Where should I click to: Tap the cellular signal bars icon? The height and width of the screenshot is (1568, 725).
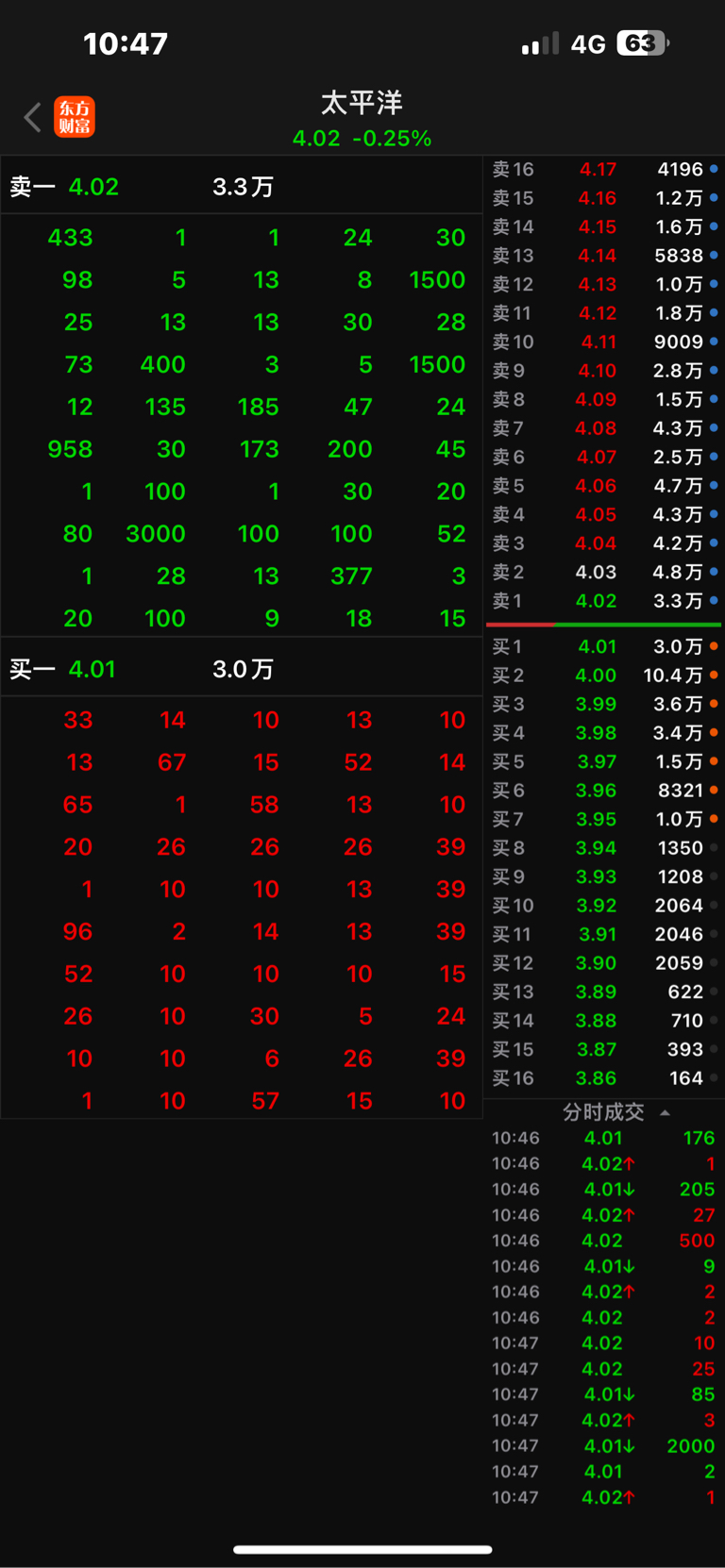point(540,44)
